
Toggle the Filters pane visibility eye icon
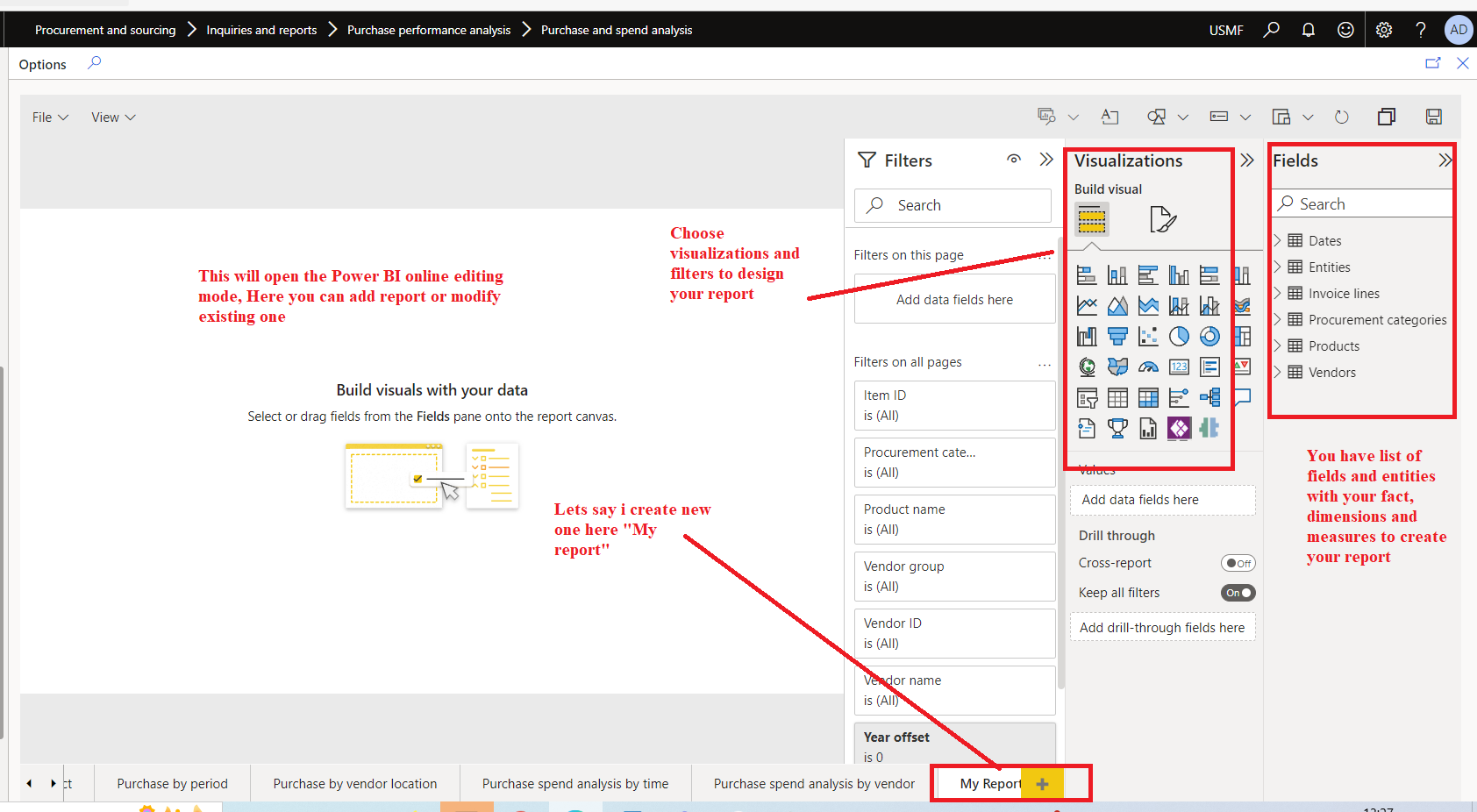click(x=1015, y=160)
